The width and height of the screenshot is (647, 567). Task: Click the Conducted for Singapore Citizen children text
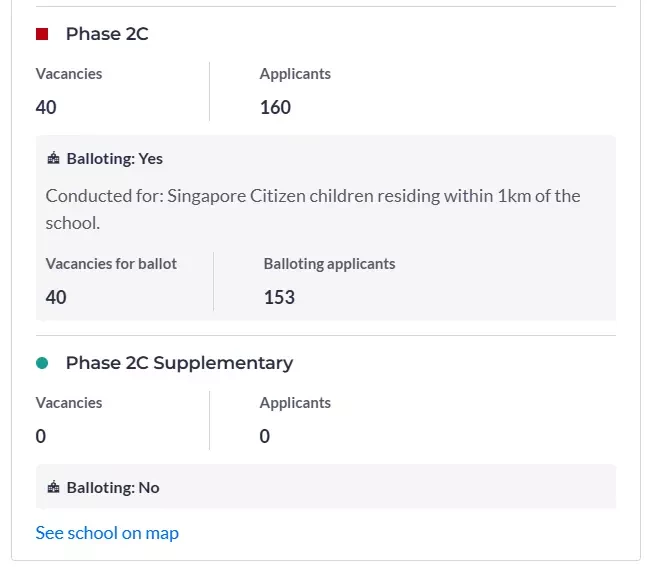tap(313, 210)
